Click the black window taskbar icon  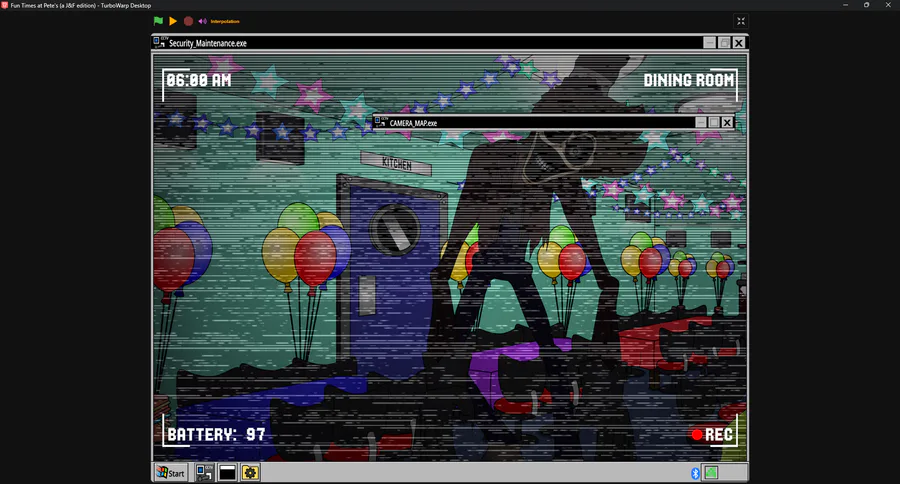coord(227,473)
